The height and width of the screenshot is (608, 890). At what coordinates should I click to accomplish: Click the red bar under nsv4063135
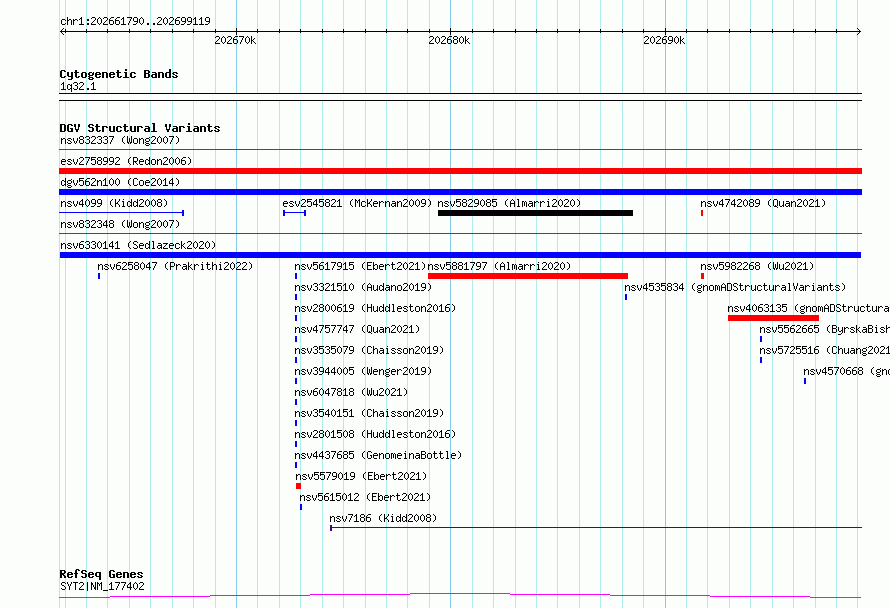tap(773, 318)
